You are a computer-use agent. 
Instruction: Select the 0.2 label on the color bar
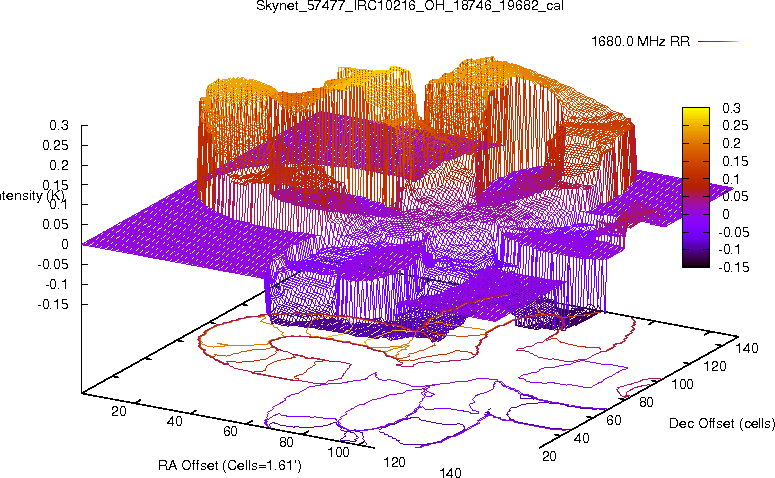click(x=732, y=143)
